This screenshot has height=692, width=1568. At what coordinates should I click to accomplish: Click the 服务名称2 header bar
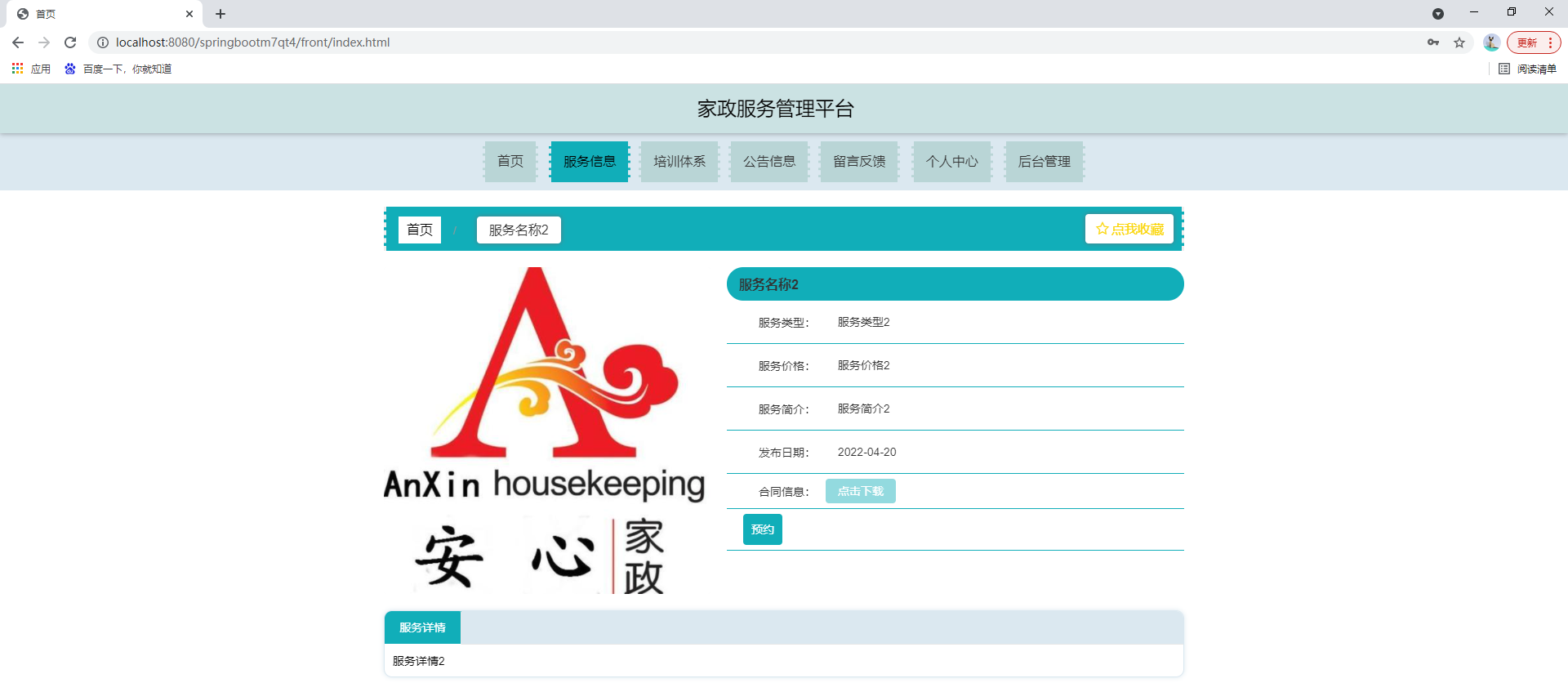point(955,284)
